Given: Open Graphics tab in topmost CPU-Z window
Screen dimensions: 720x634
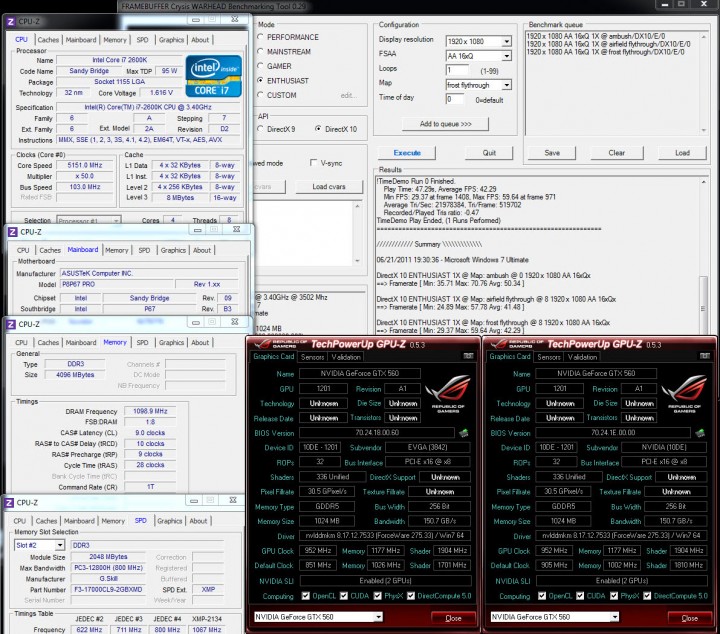Looking at the screenshot, I should click(x=171, y=40).
